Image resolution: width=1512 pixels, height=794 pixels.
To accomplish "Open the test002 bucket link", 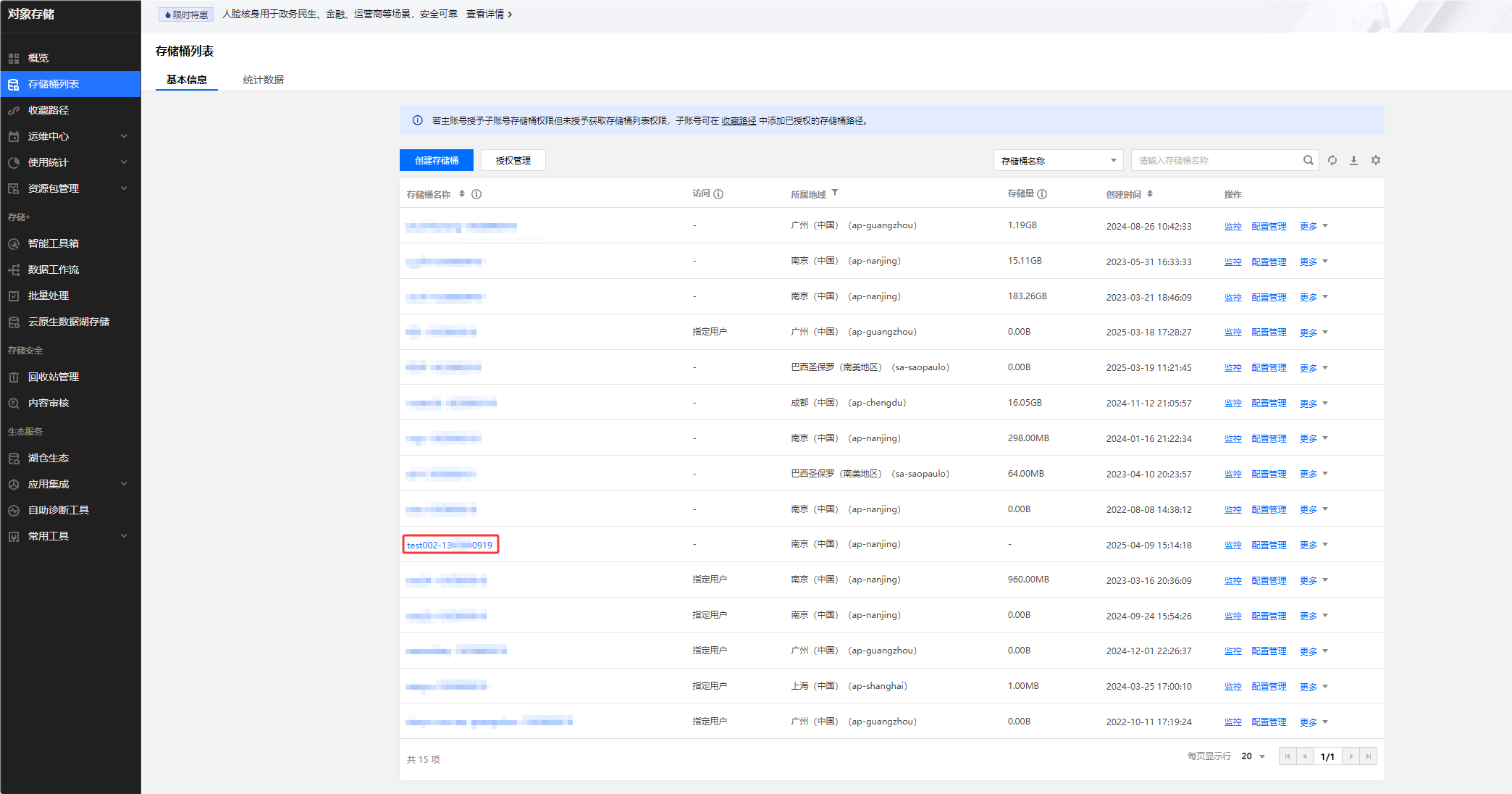I will click(x=450, y=545).
